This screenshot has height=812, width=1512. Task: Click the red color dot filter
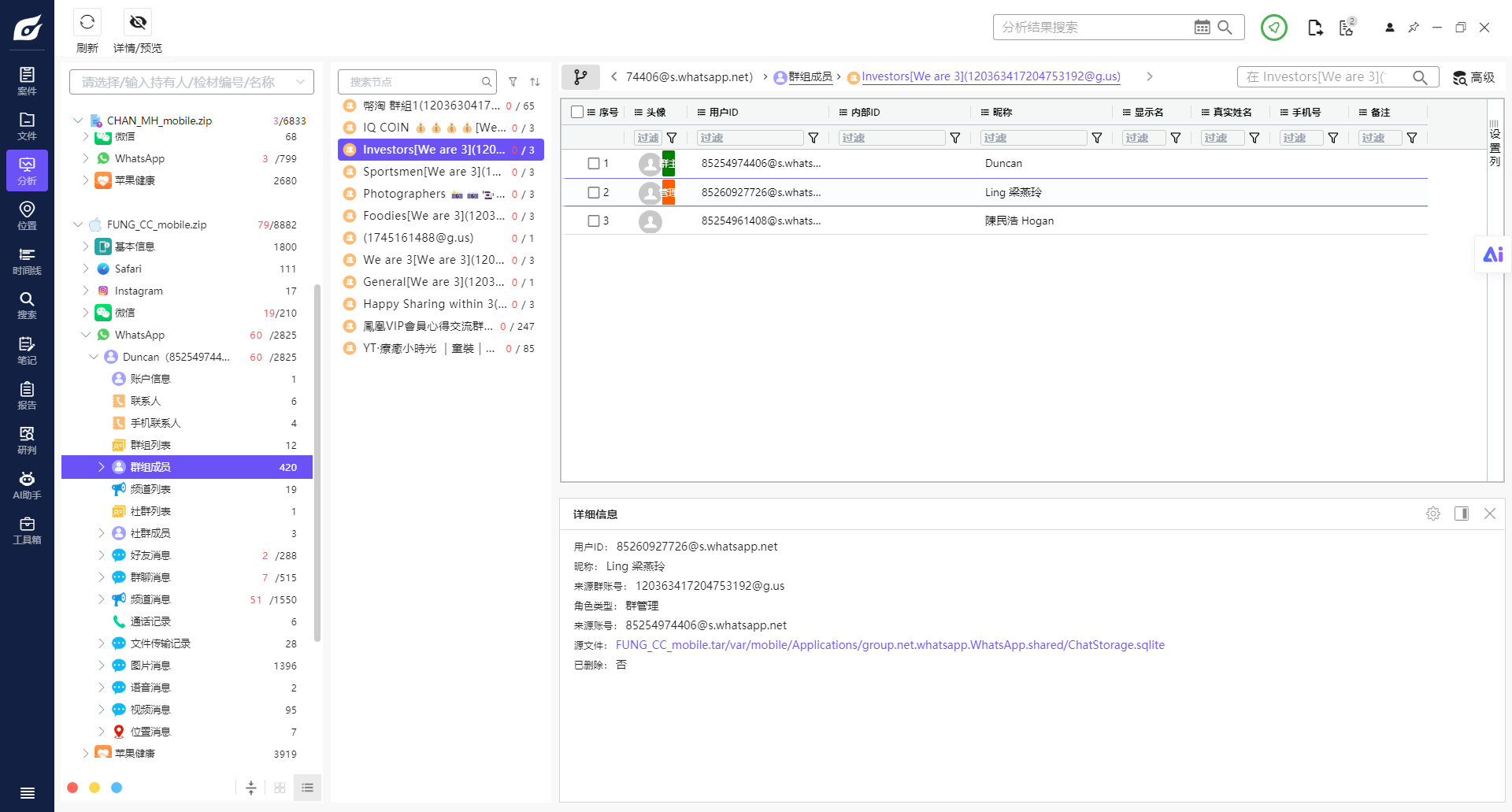click(72, 788)
